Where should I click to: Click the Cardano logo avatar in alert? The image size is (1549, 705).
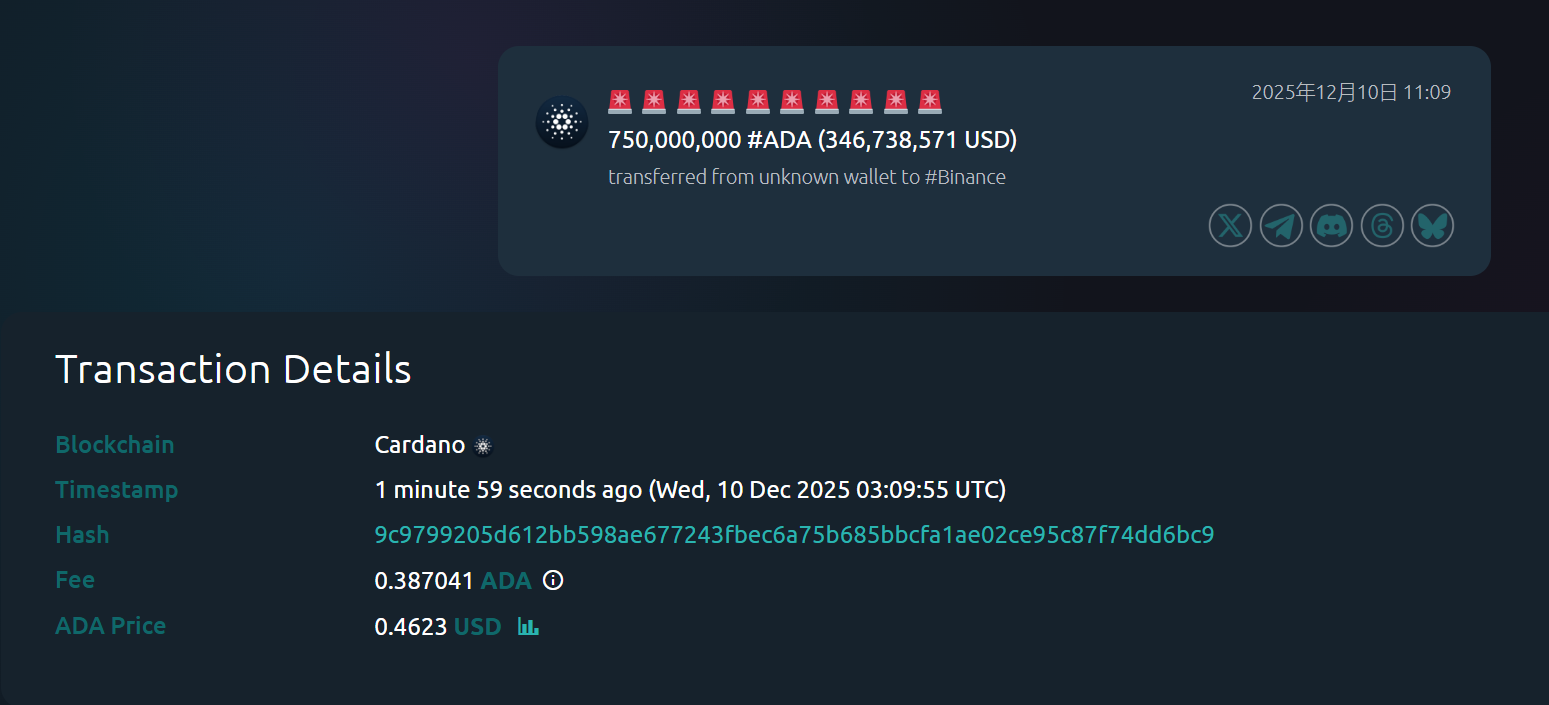[562, 123]
